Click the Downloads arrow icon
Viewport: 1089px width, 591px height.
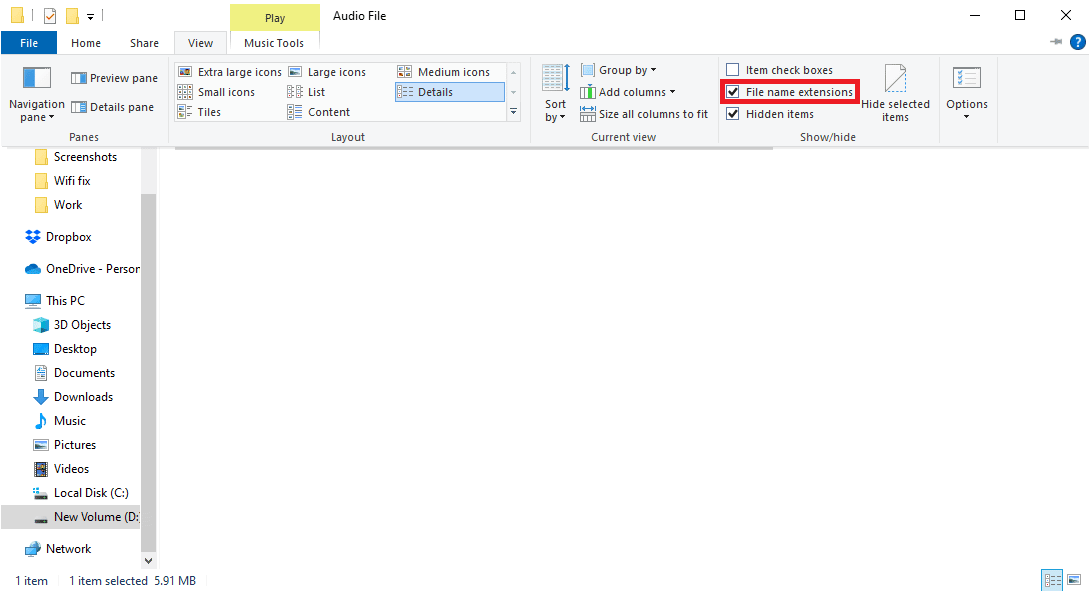pyautogui.click(x=41, y=397)
